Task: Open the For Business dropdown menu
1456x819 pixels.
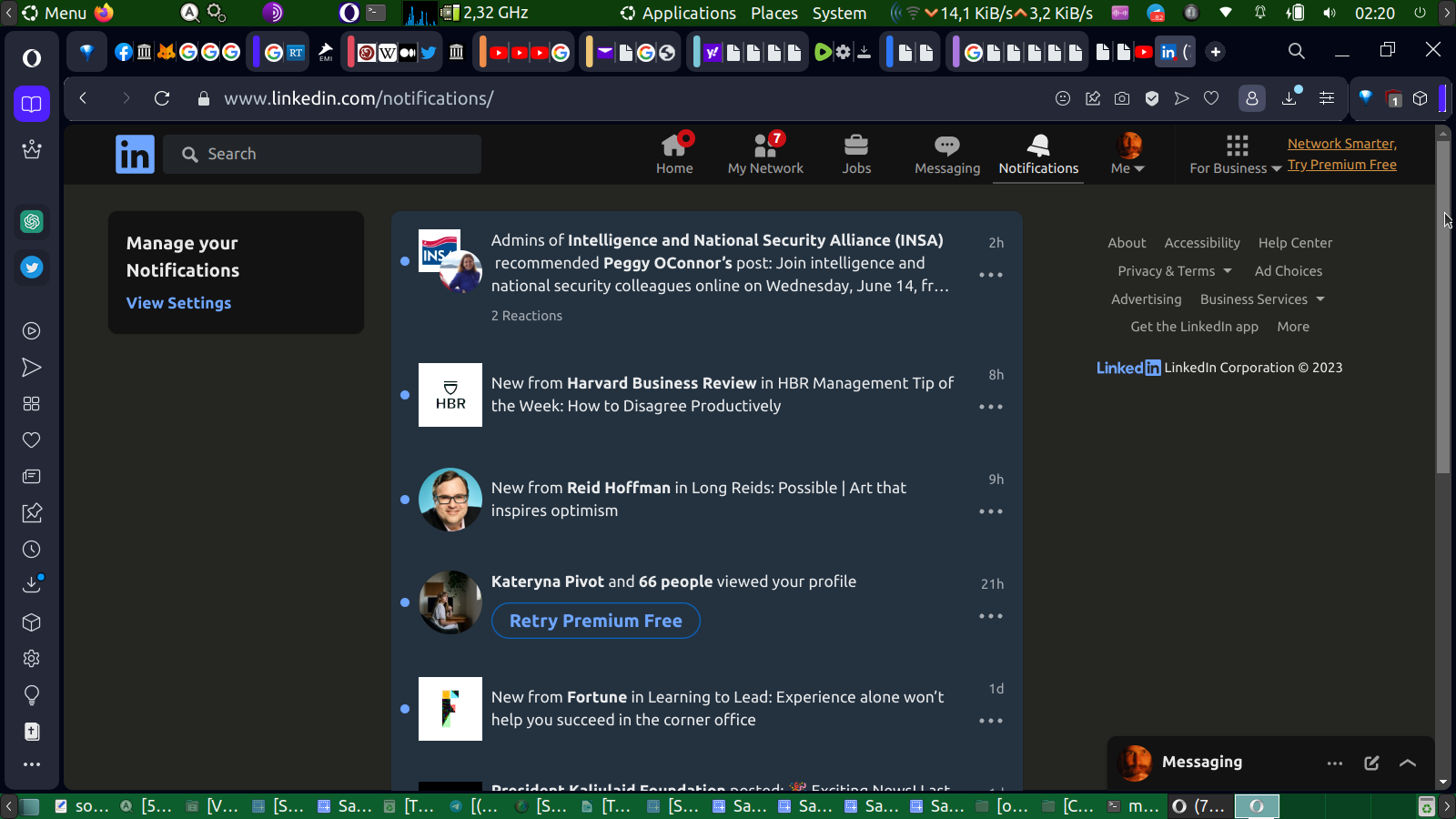Action: [x=1236, y=155]
